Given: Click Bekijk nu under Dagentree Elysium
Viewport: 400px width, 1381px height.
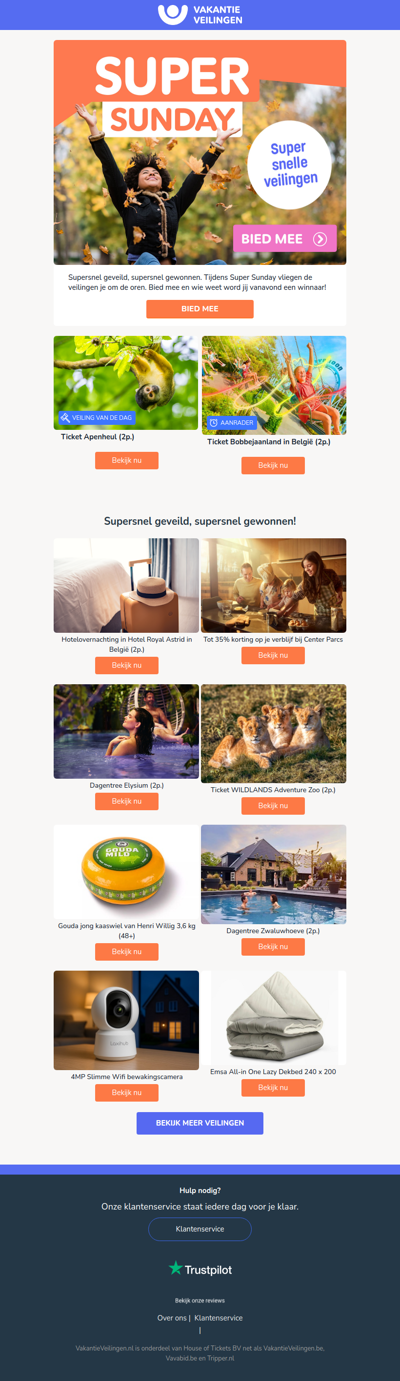Looking at the screenshot, I should tap(127, 801).
